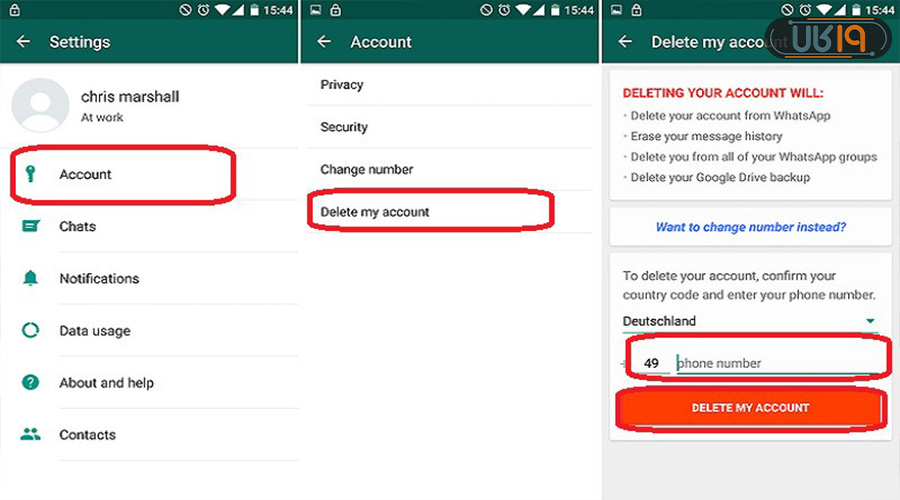900x500 pixels.
Task: Open the Security menu item
Action: [x=449, y=127]
